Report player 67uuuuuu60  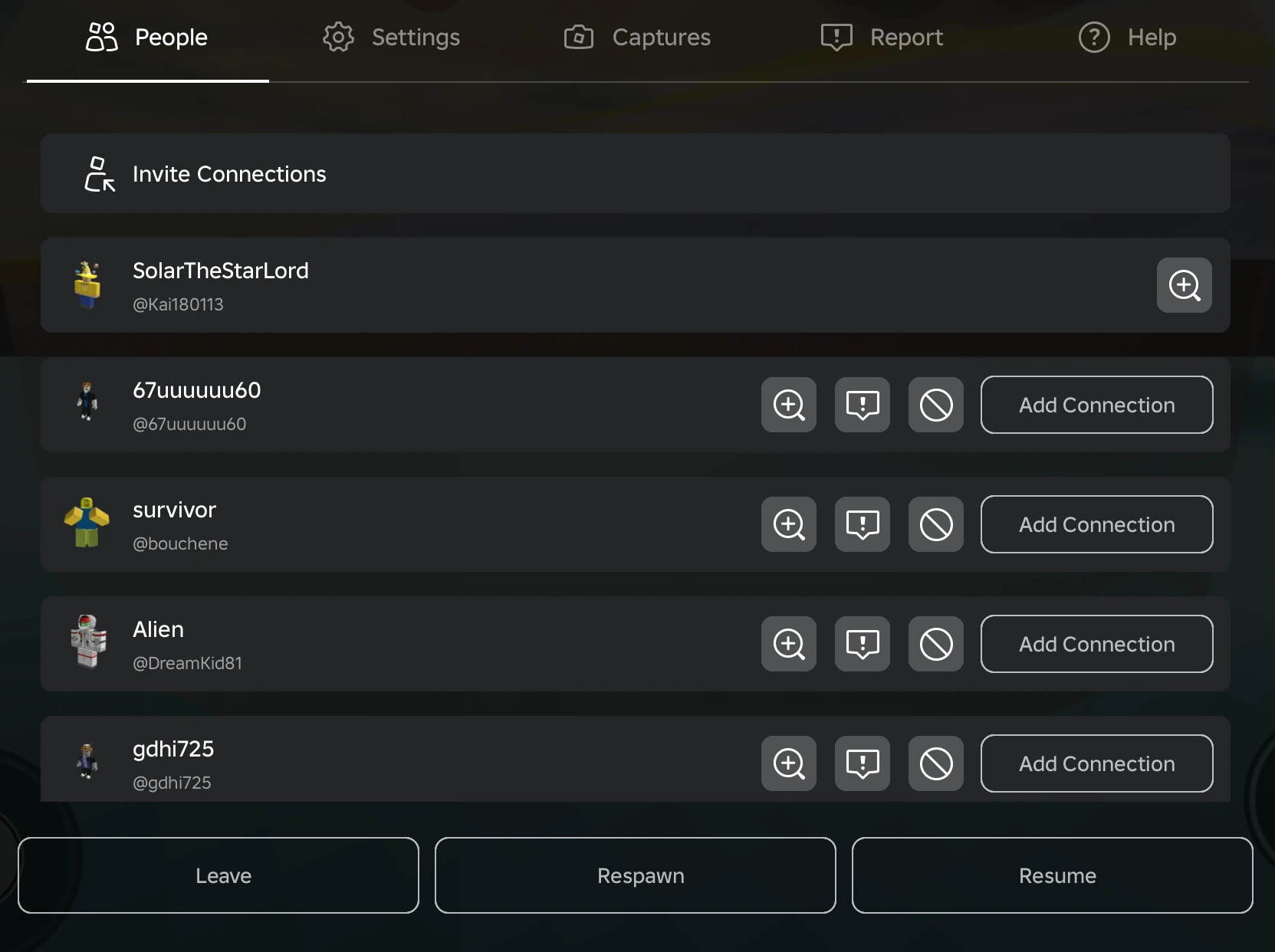(x=862, y=405)
